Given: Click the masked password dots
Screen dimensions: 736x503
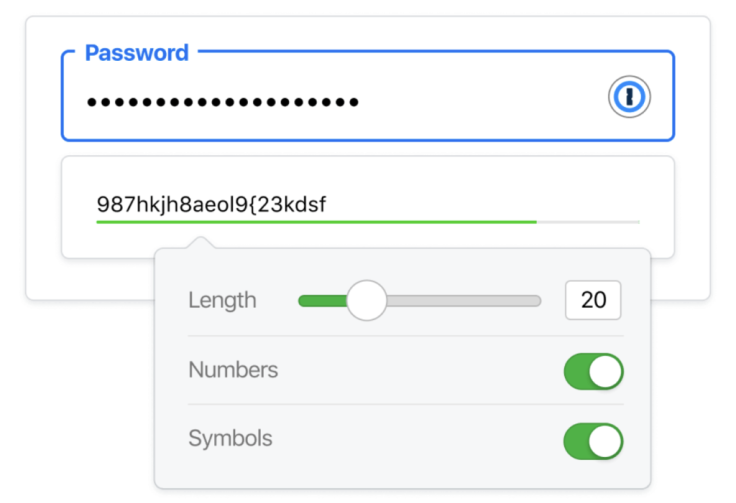Looking at the screenshot, I should [x=223, y=102].
